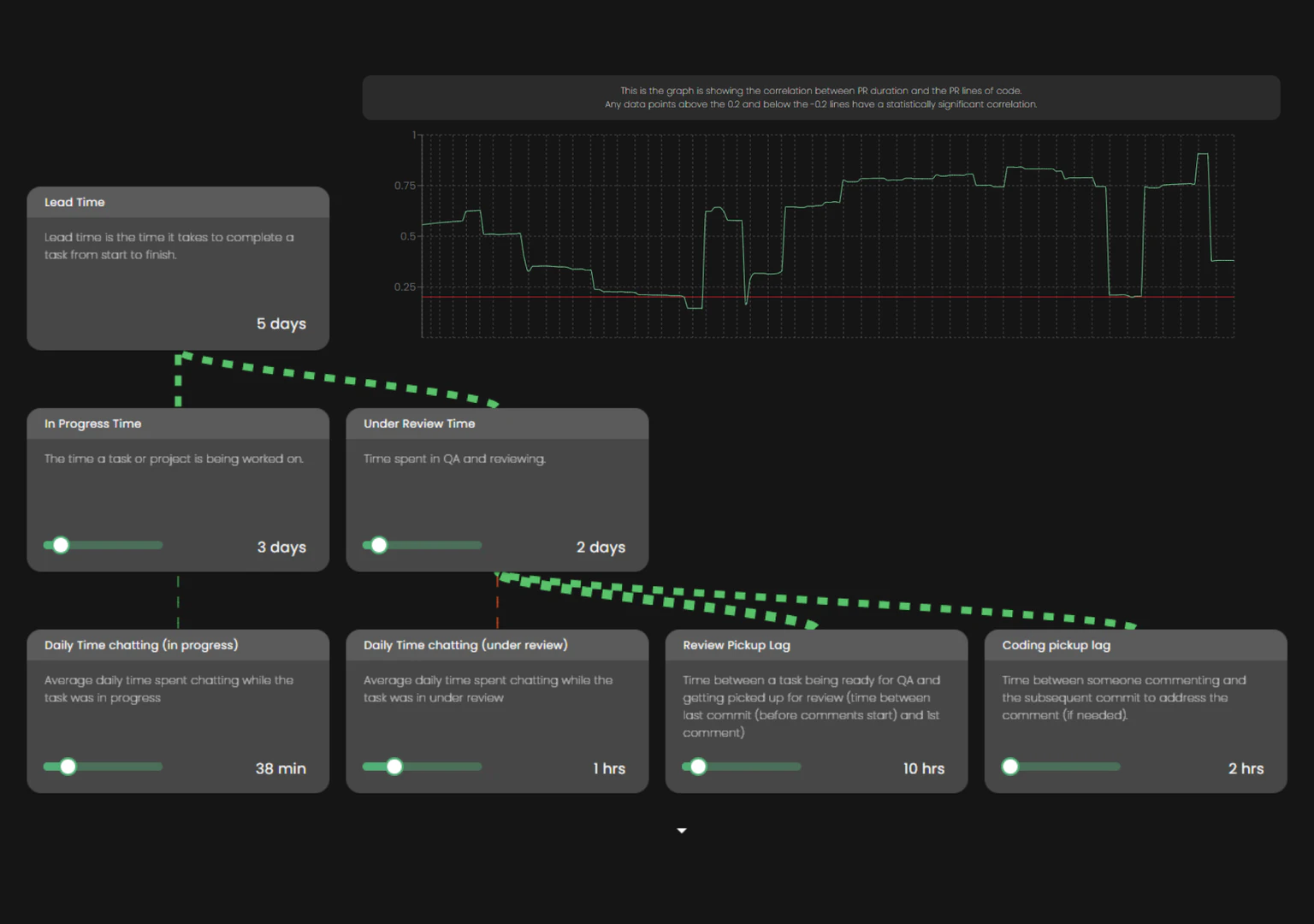Screen dimensions: 1314x924
Task: Click the 38 min chatting value
Action: 281,768
